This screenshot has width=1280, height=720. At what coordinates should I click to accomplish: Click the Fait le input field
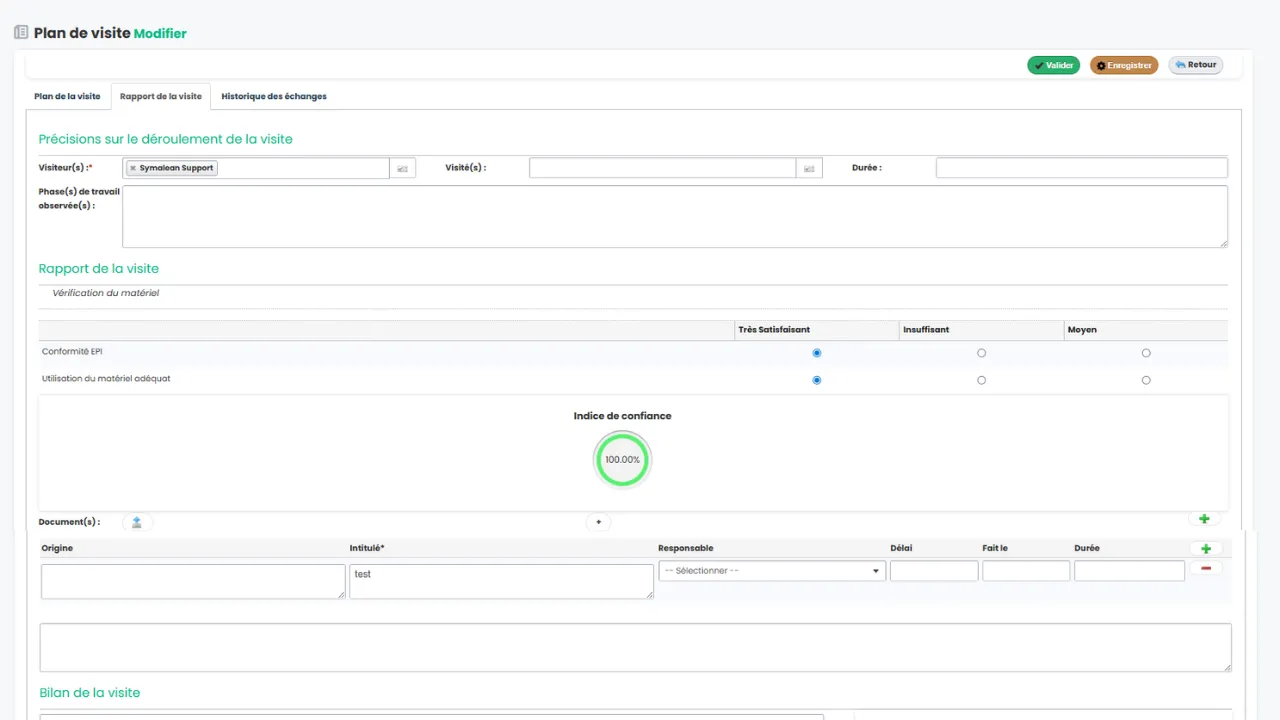[x=1026, y=571]
